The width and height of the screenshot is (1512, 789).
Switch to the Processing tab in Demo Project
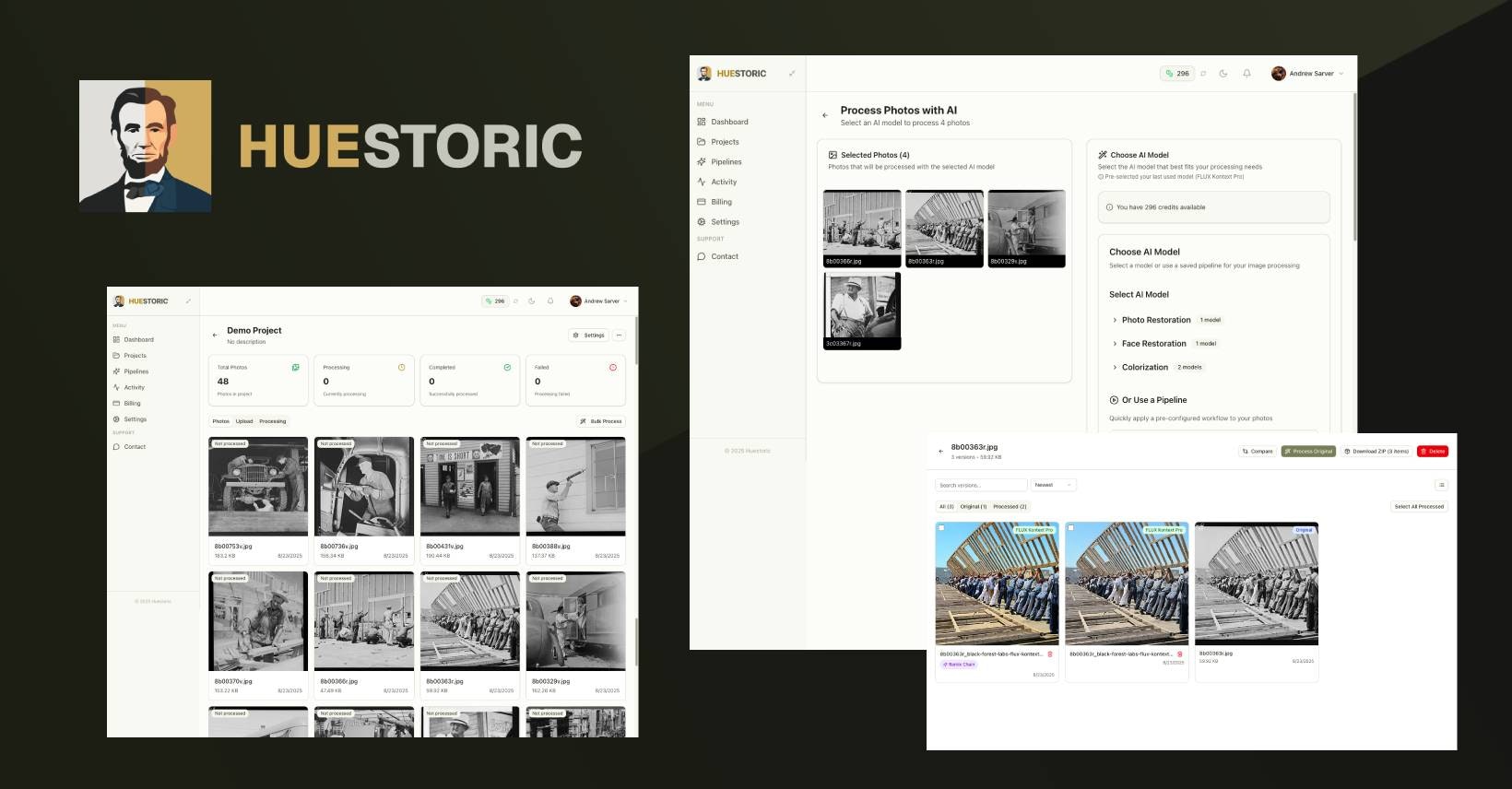(x=273, y=421)
